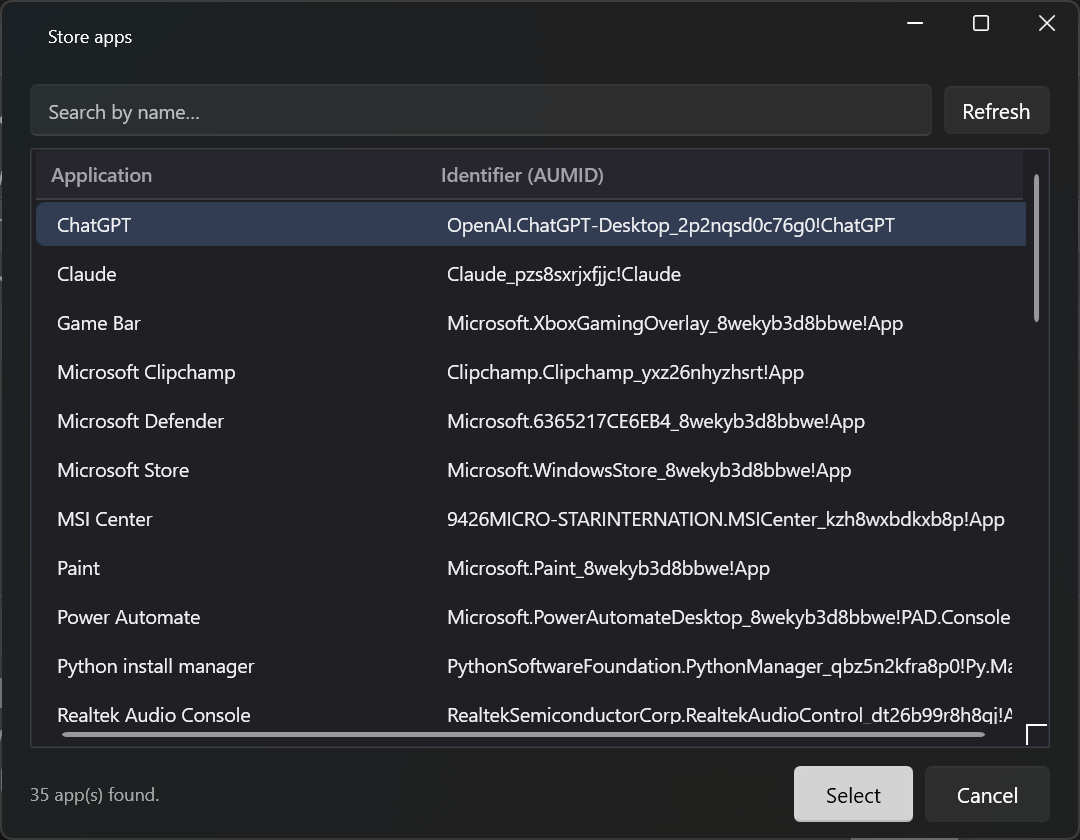Sort by the Application column header
The height and width of the screenshot is (840, 1080).
(101, 175)
